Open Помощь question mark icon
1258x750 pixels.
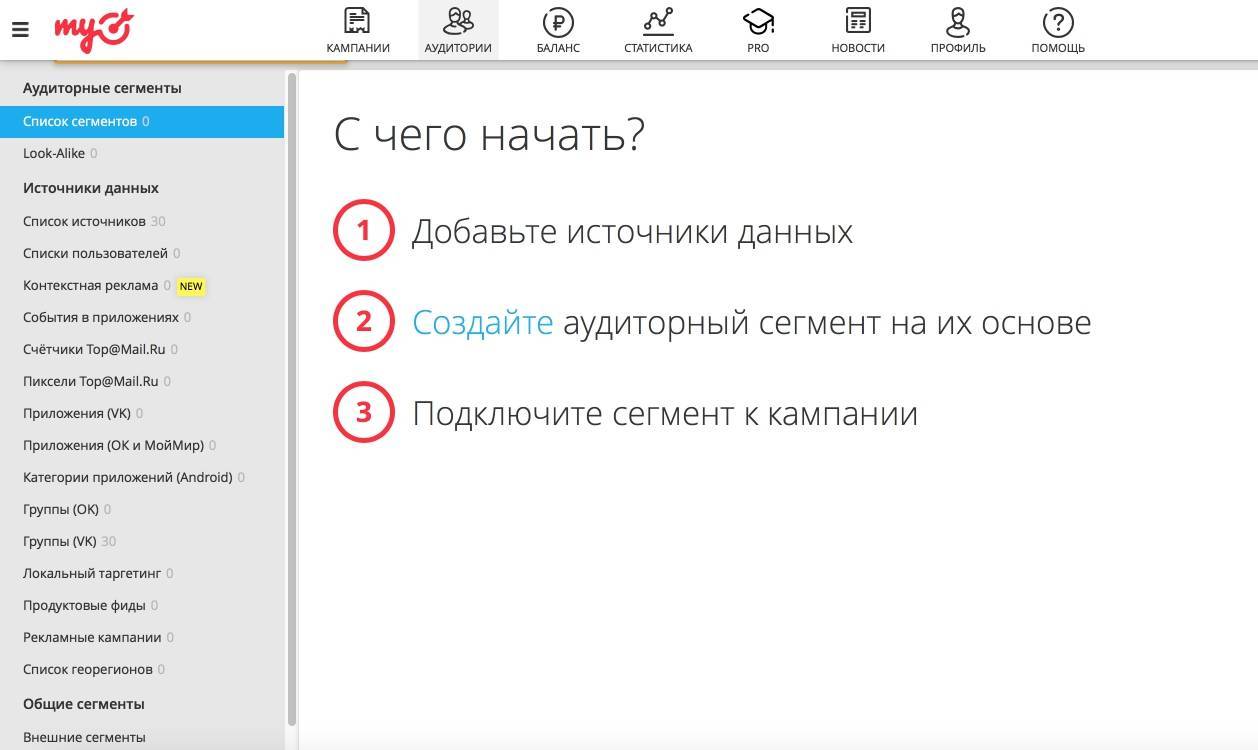coord(1058,21)
